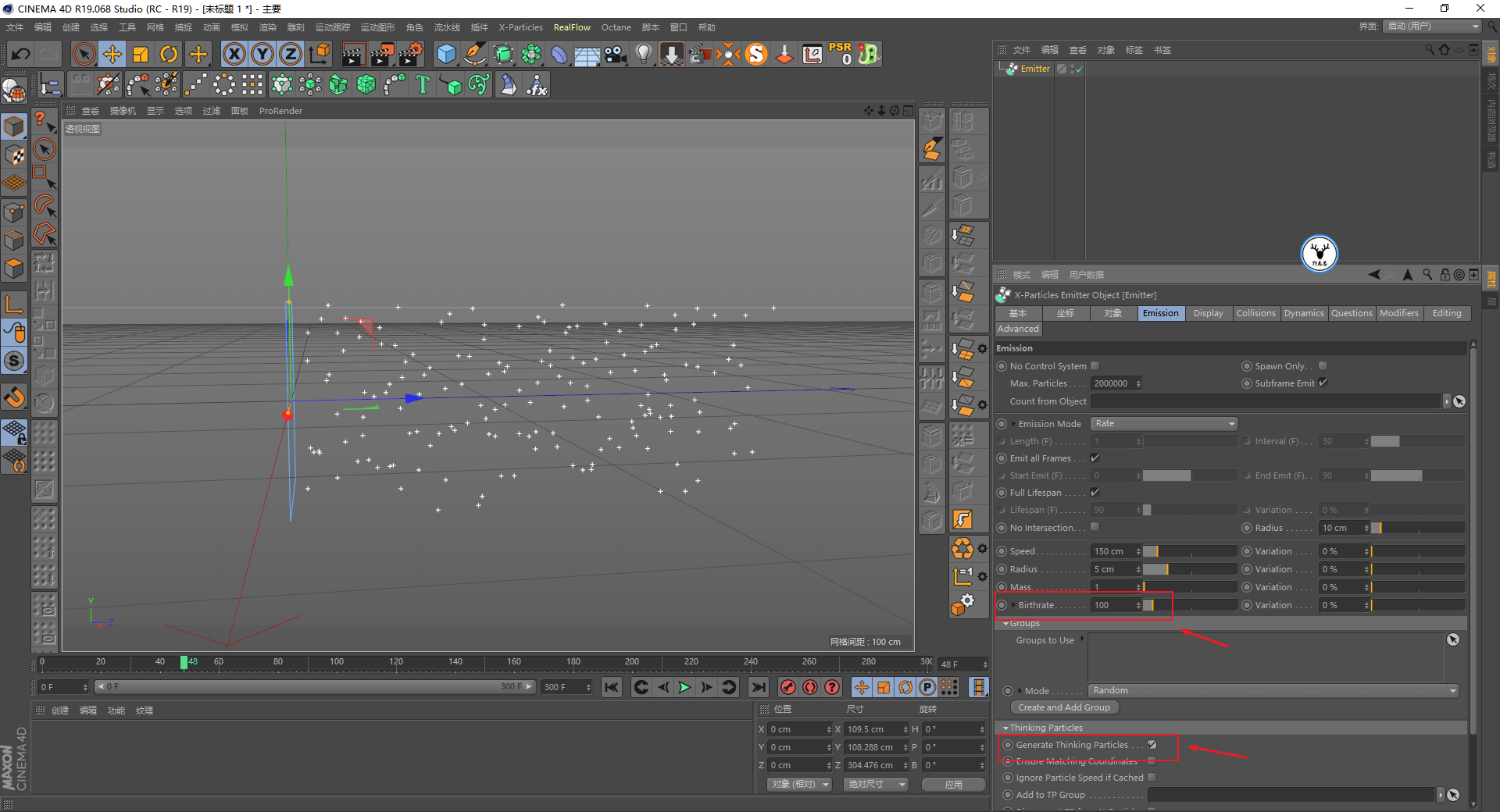The width and height of the screenshot is (1500, 812).
Task: Open the Emission Mode dropdown
Action: point(1164,424)
